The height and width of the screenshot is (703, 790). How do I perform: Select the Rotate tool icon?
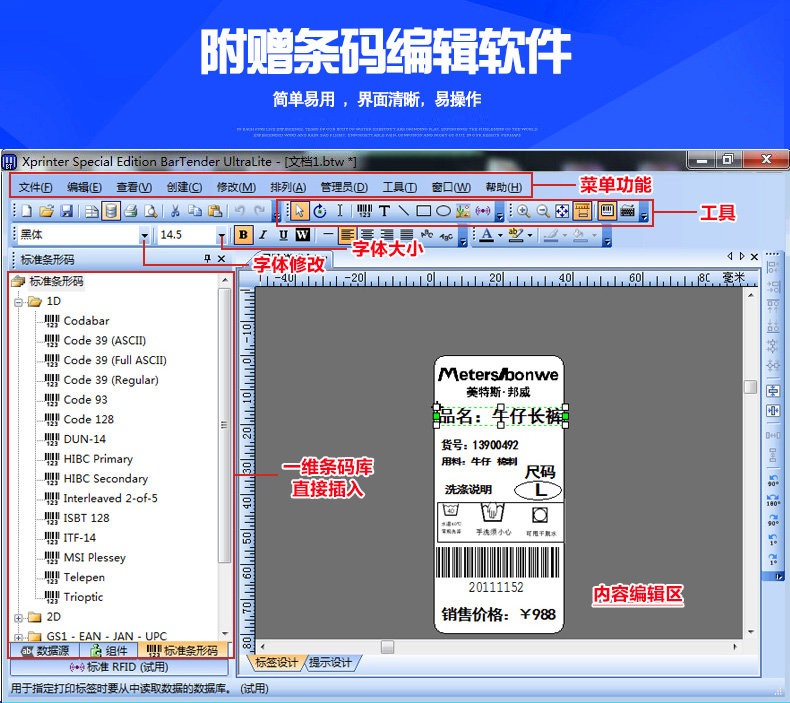320,211
